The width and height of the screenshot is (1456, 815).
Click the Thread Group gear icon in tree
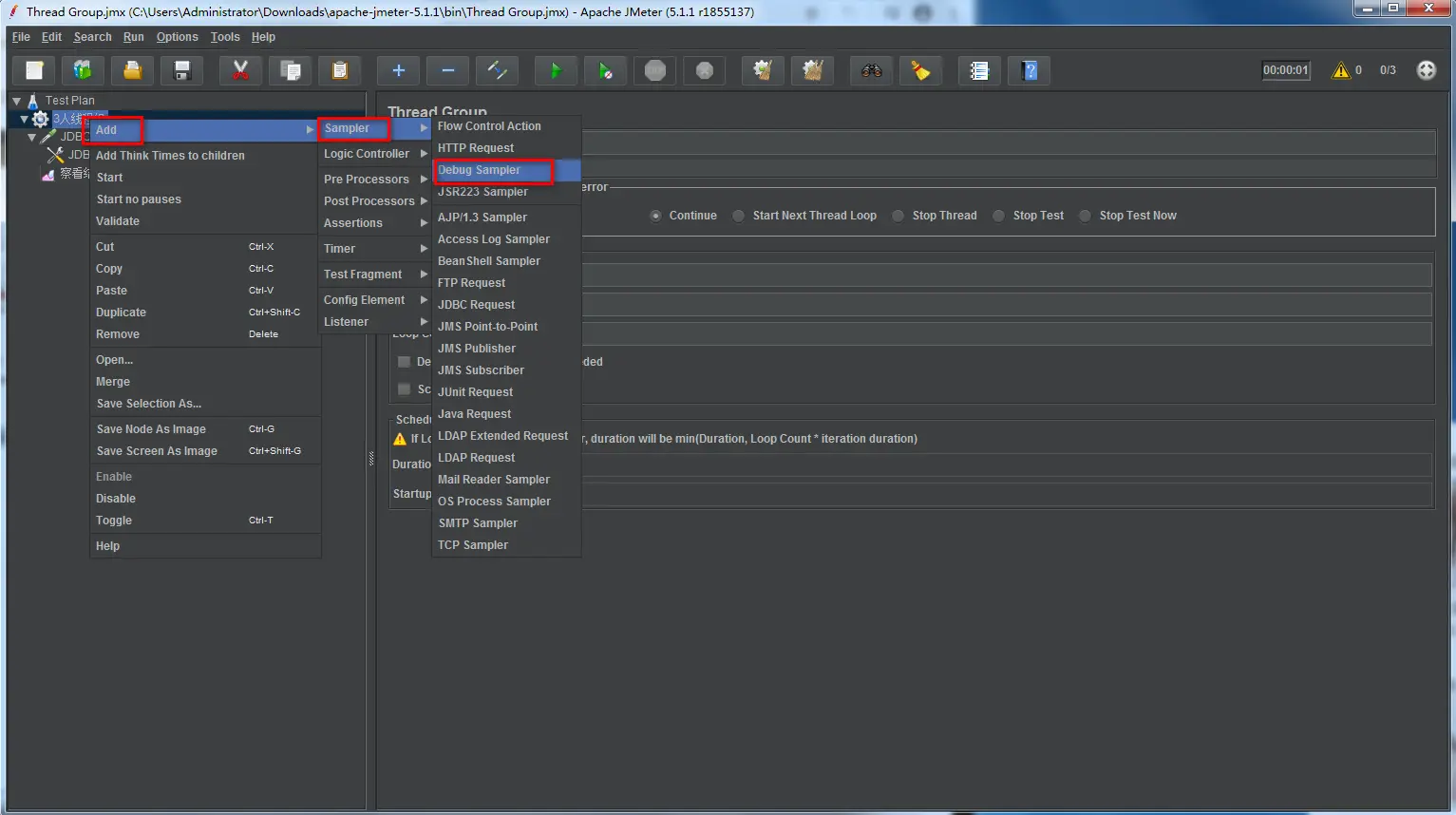40,119
